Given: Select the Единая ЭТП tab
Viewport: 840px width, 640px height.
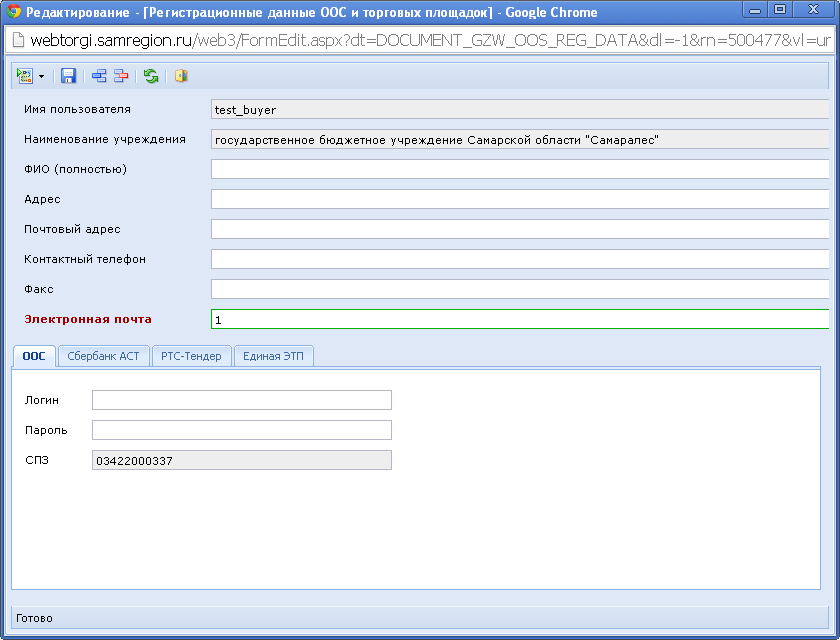Looking at the screenshot, I should coord(274,356).
